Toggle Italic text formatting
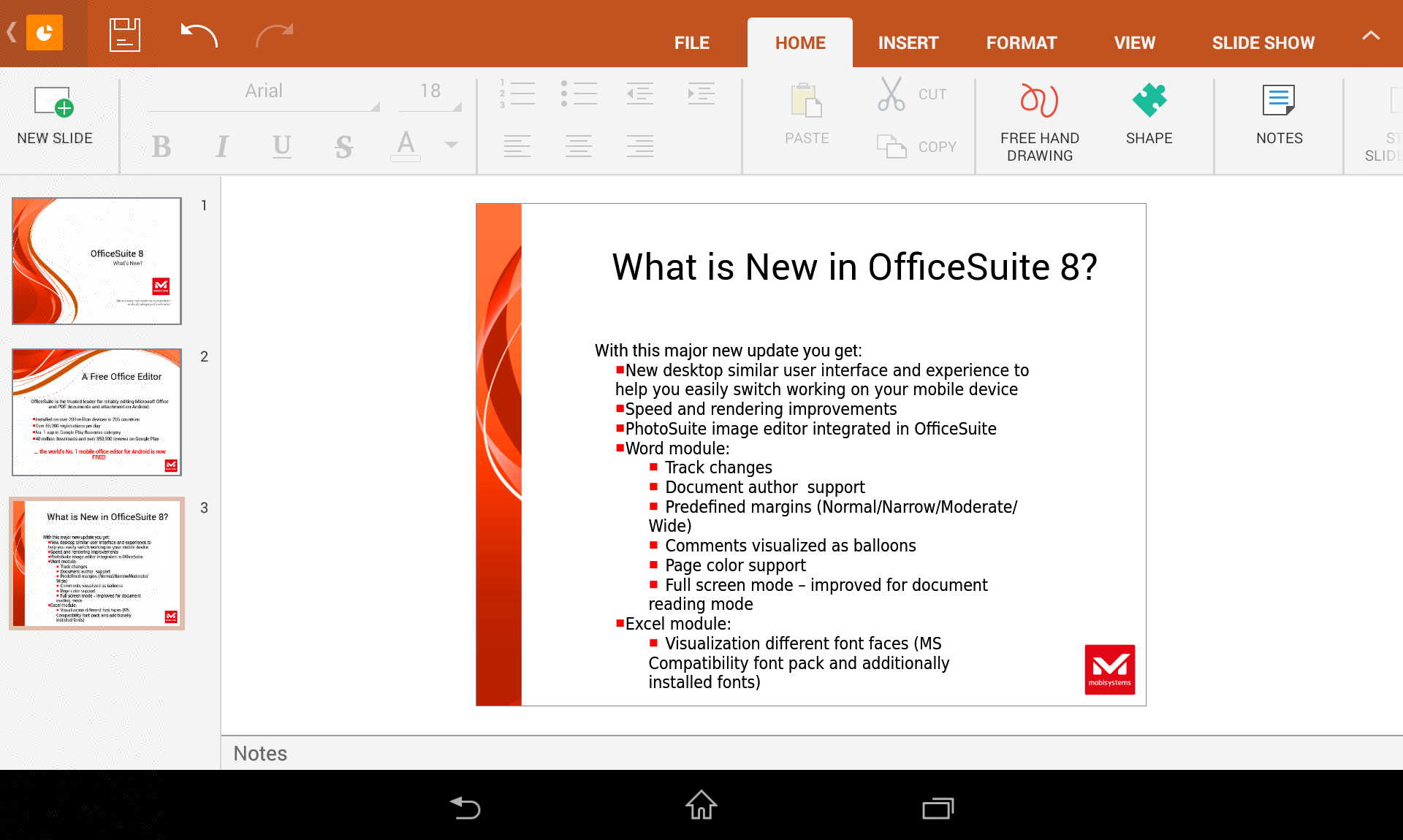The image size is (1403, 840). [222, 146]
